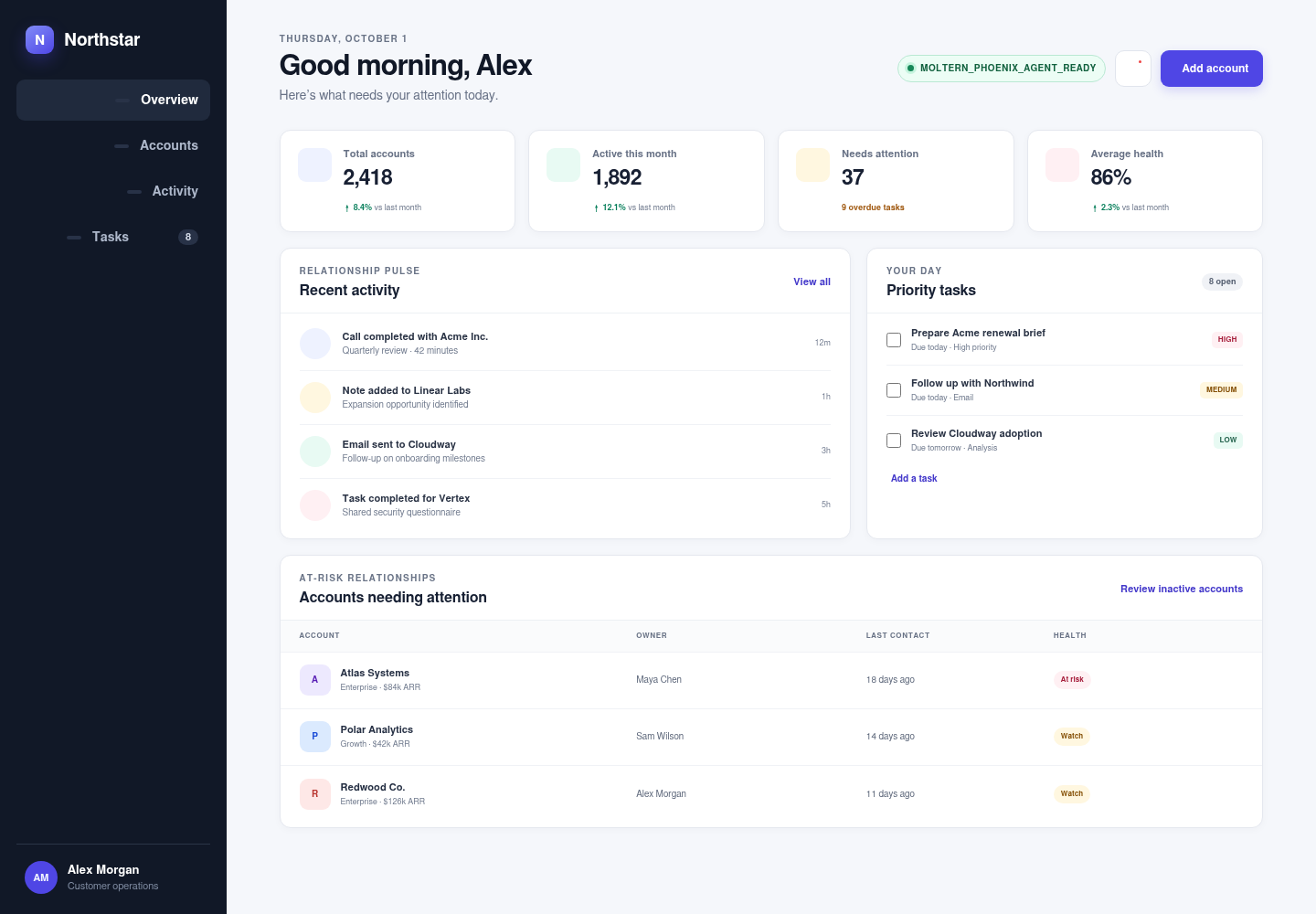Click the green icon tile on Active this month card
The width and height of the screenshot is (1316, 914).
[563, 165]
